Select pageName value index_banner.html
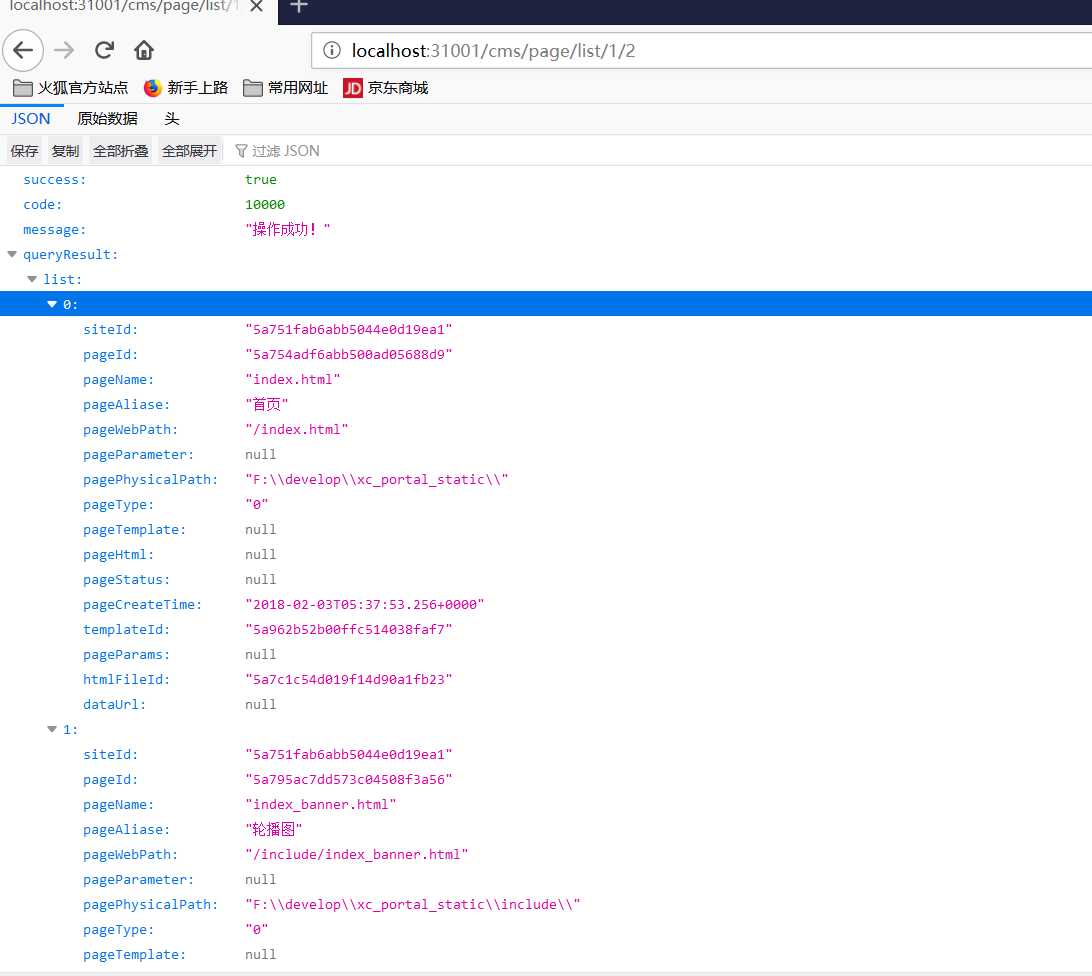Image resolution: width=1092 pixels, height=976 pixels. click(320, 804)
